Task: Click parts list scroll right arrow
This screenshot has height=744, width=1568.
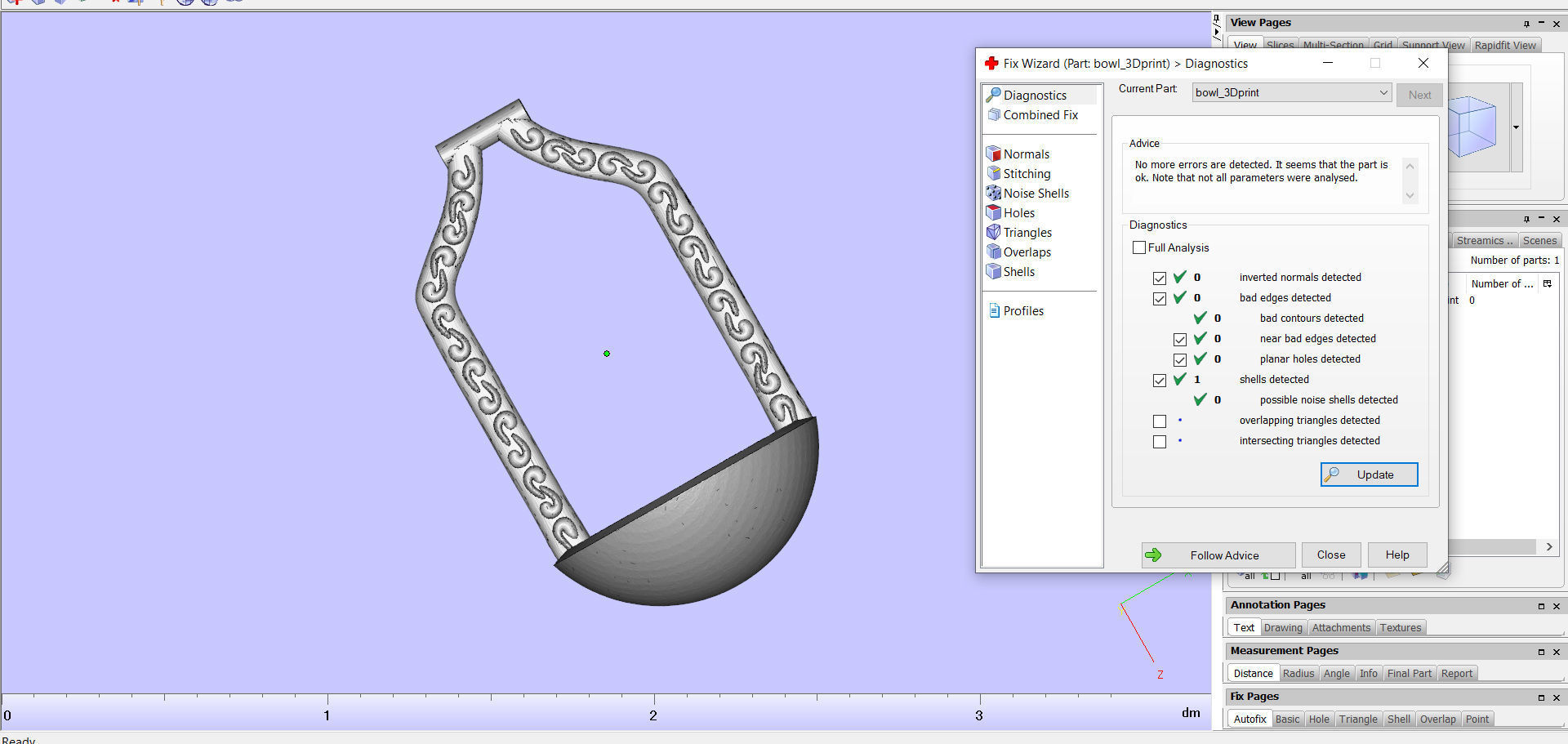Action: [1549, 547]
